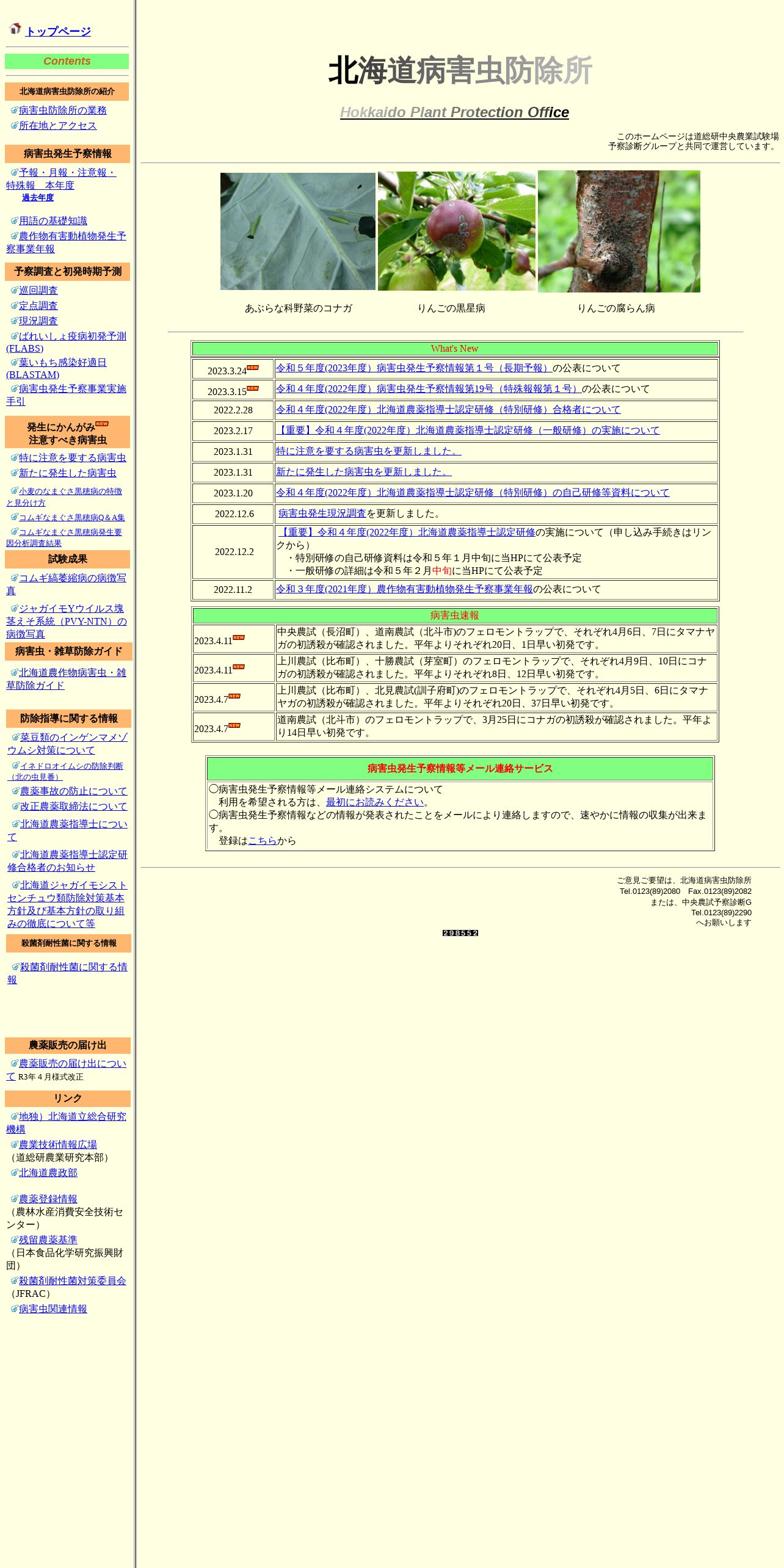Screen dimensions: 784x1568
Task: Open 予報・月報・注意報・特殊報 本年度 link
Action: tap(61, 179)
